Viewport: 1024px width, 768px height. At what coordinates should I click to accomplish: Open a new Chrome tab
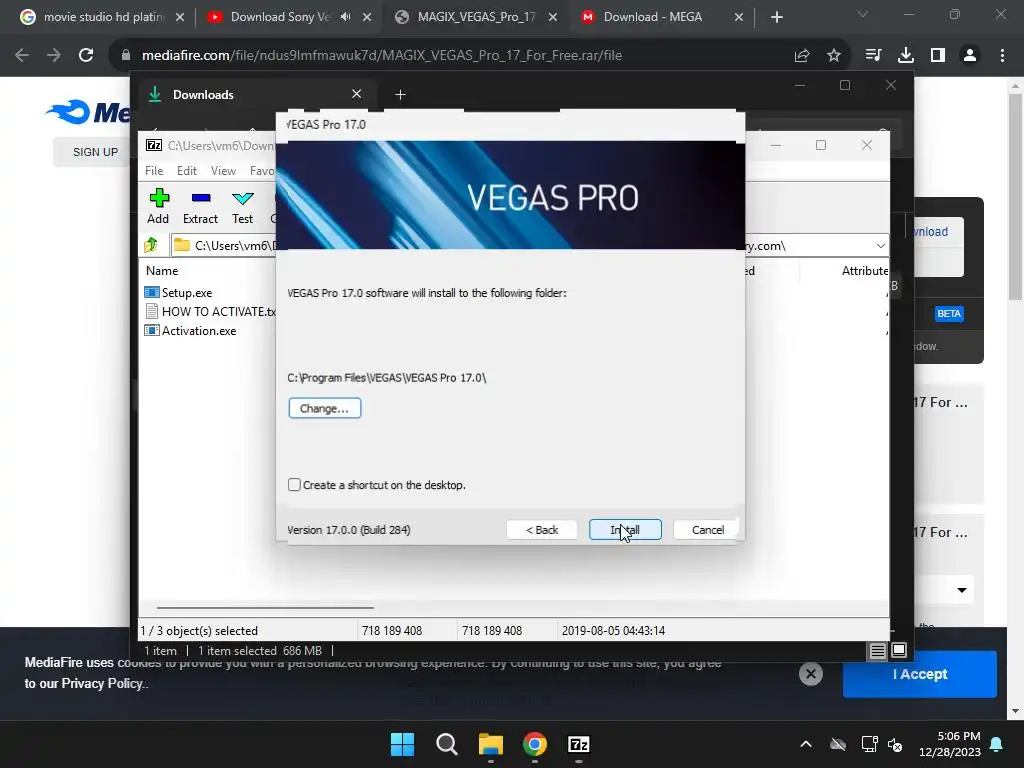tap(776, 17)
